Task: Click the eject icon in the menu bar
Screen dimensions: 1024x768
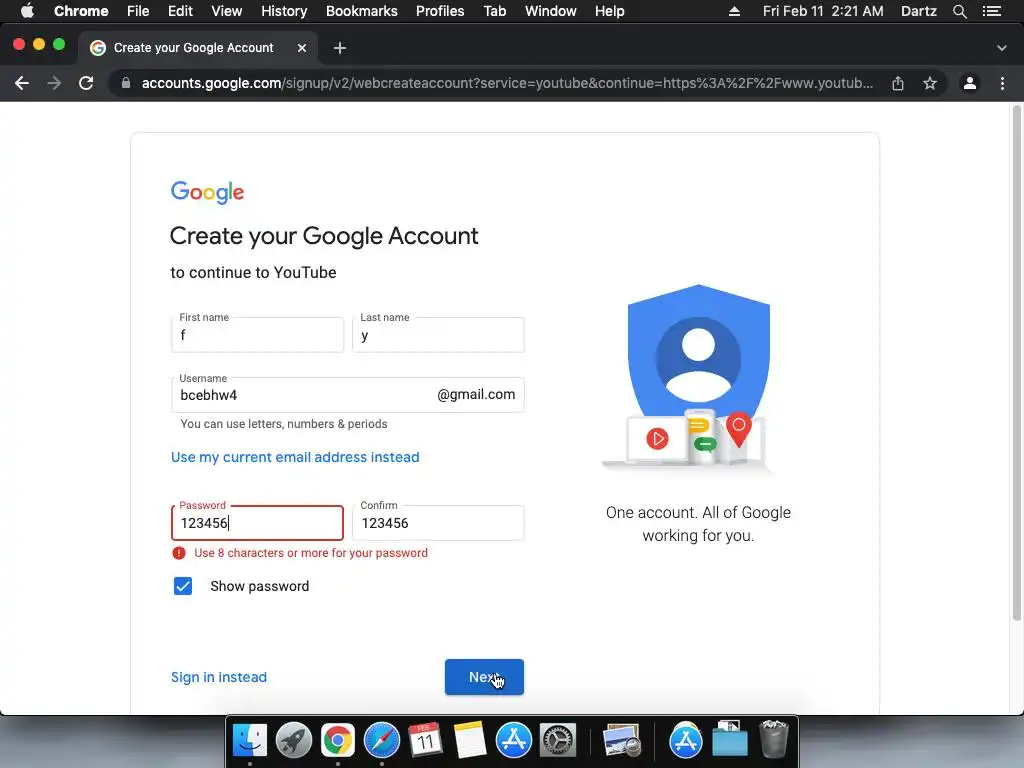Action: coord(734,11)
